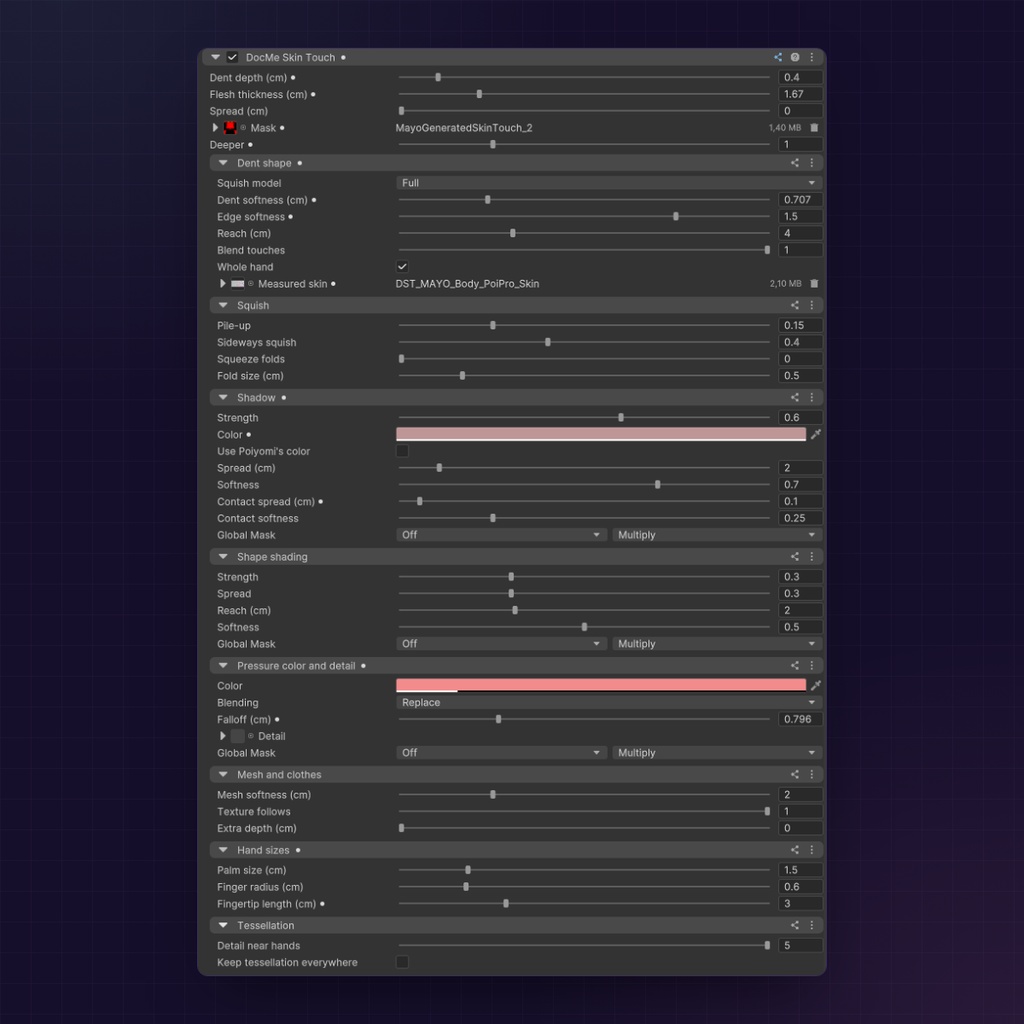Open the Blending Replace dropdown
The height and width of the screenshot is (1024, 1024).
tap(609, 703)
